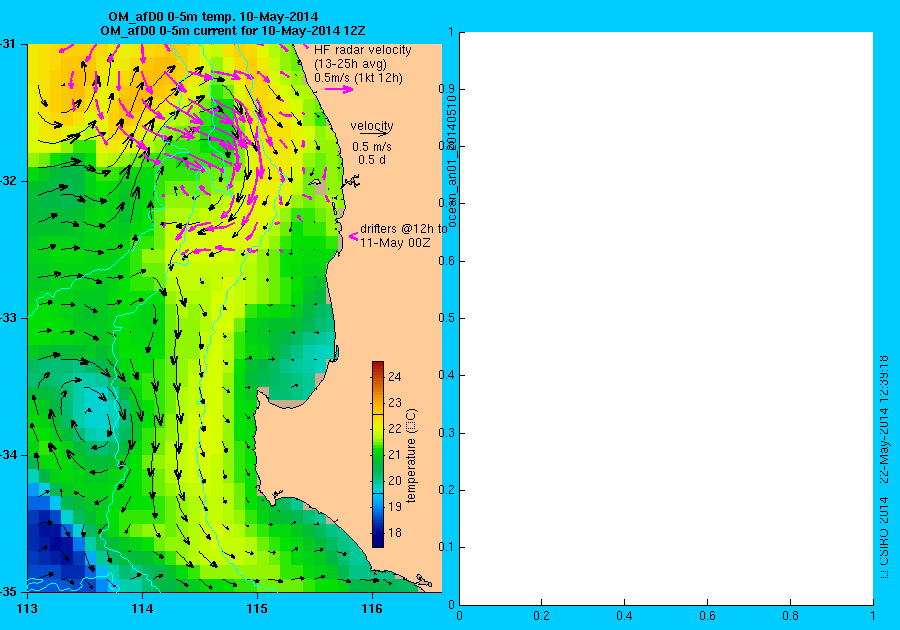Click the title line 'OM_afD0 0-5m temp. 10-May-2014'
Viewport: 900px width, 630px height.
point(213,17)
